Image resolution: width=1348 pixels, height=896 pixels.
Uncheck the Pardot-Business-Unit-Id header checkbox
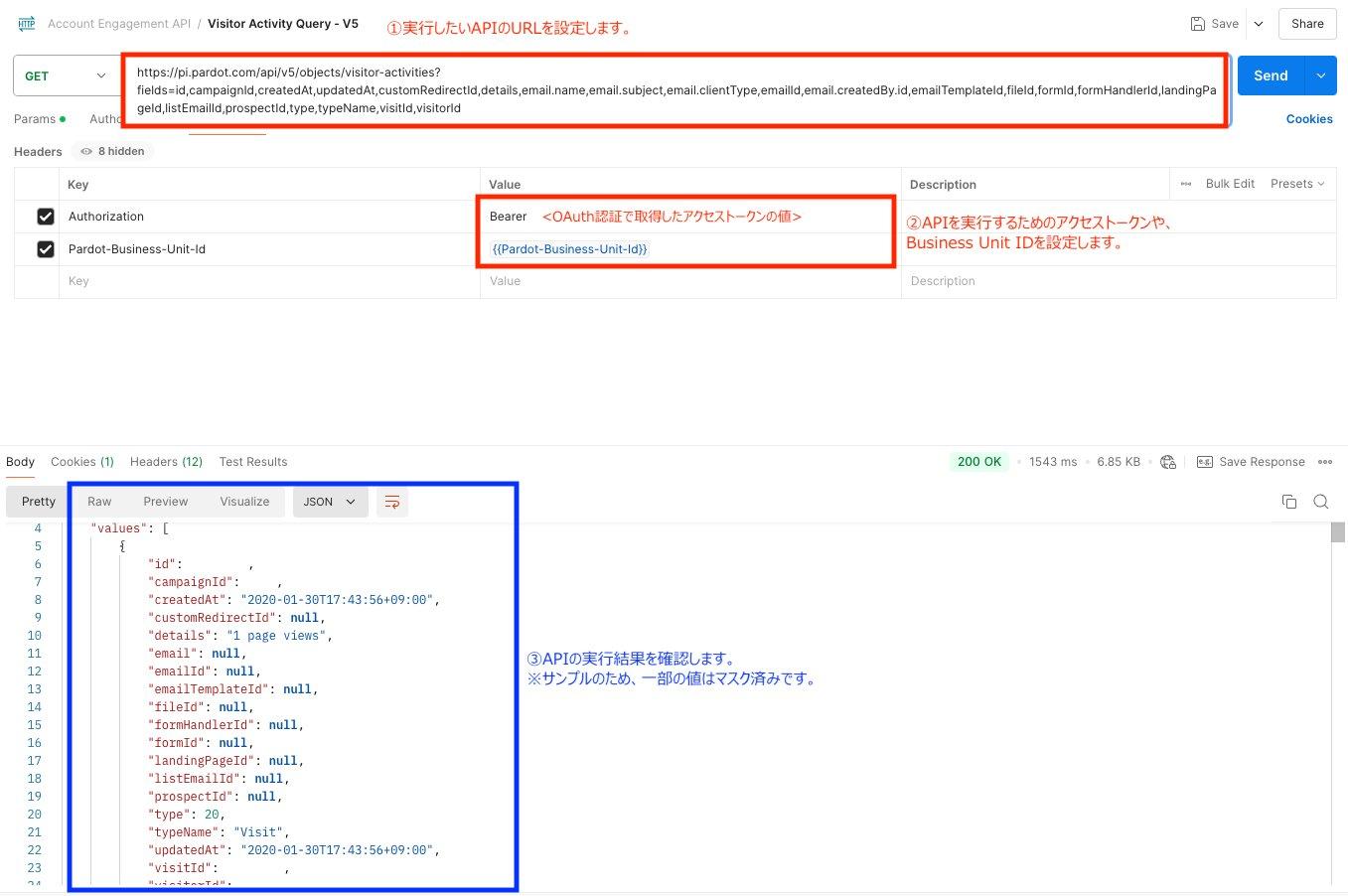click(46, 249)
